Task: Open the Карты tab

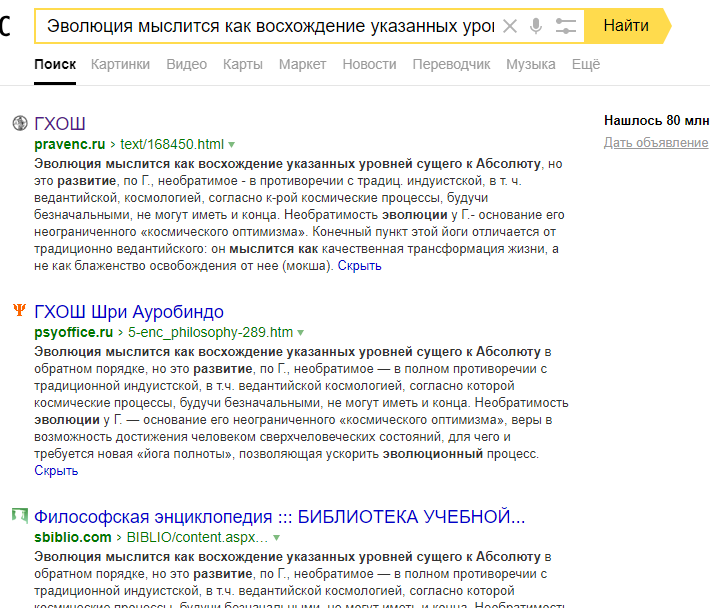Action: coord(243,64)
